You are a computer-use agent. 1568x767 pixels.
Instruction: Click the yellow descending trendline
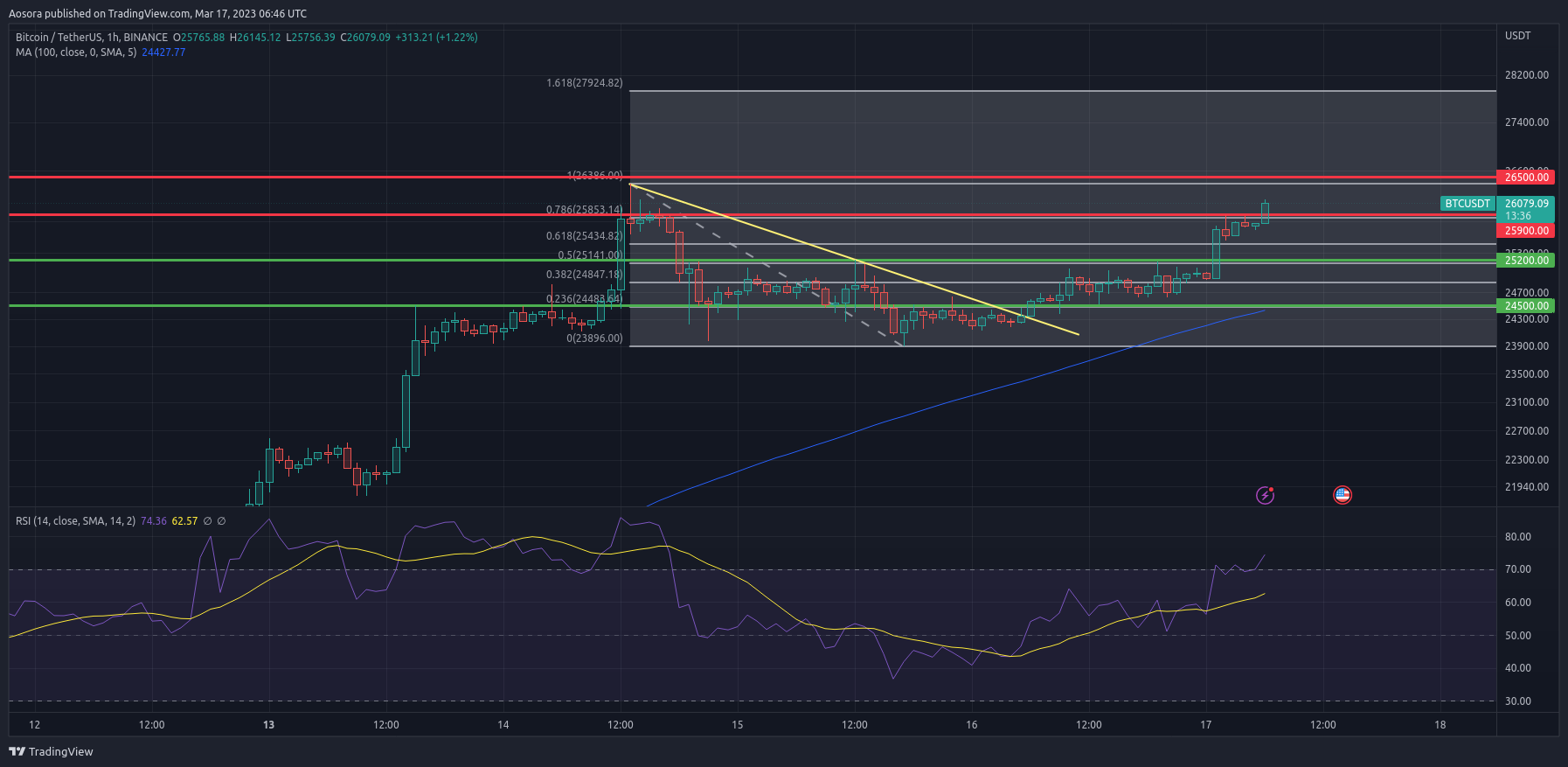[x=855, y=260]
